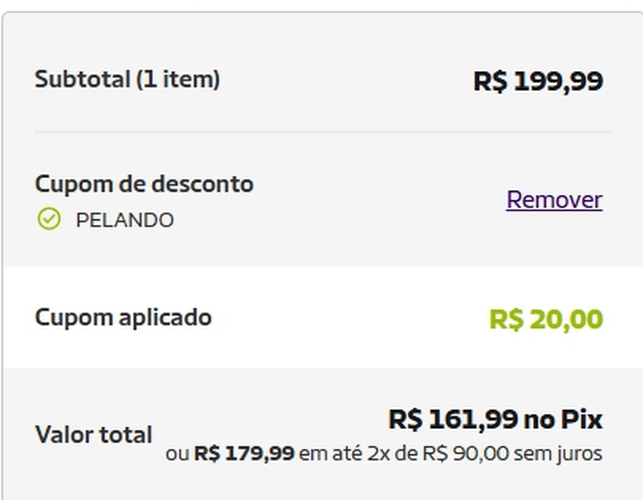The width and height of the screenshot is (643, 500).
Task: Click the green R$ 20,00 discount value
Action: pos(546,320)
